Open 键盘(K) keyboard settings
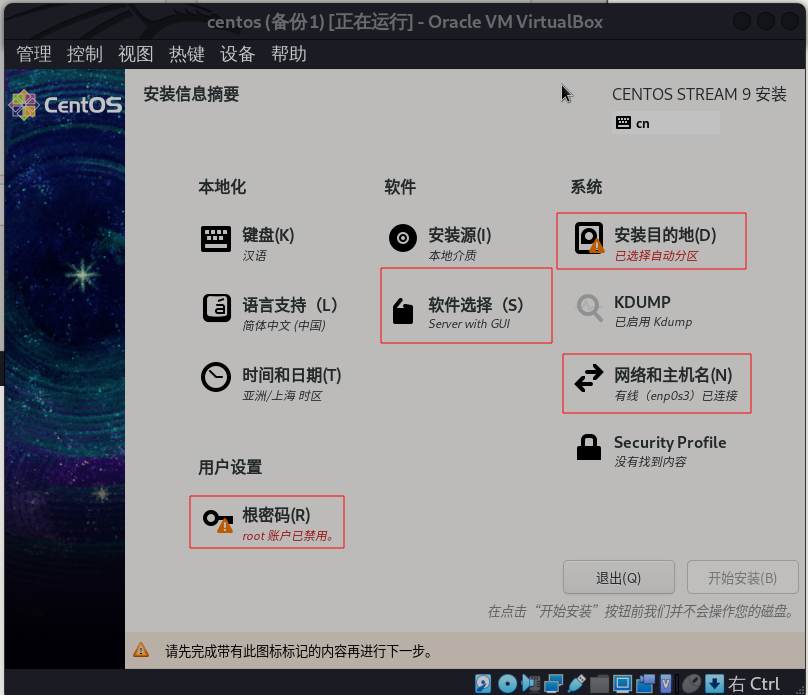This screenshot has width=808, height=695. [248, 242]
